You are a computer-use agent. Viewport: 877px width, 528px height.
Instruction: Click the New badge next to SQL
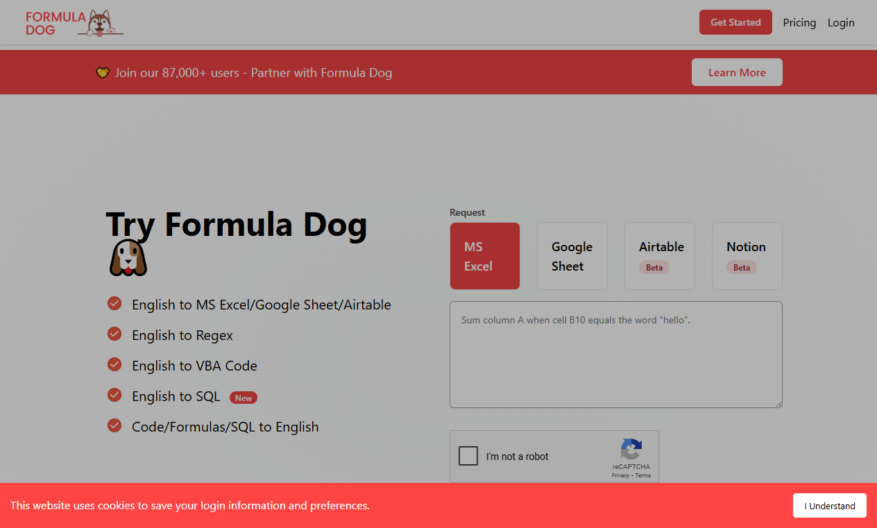[x=243, y=398]
